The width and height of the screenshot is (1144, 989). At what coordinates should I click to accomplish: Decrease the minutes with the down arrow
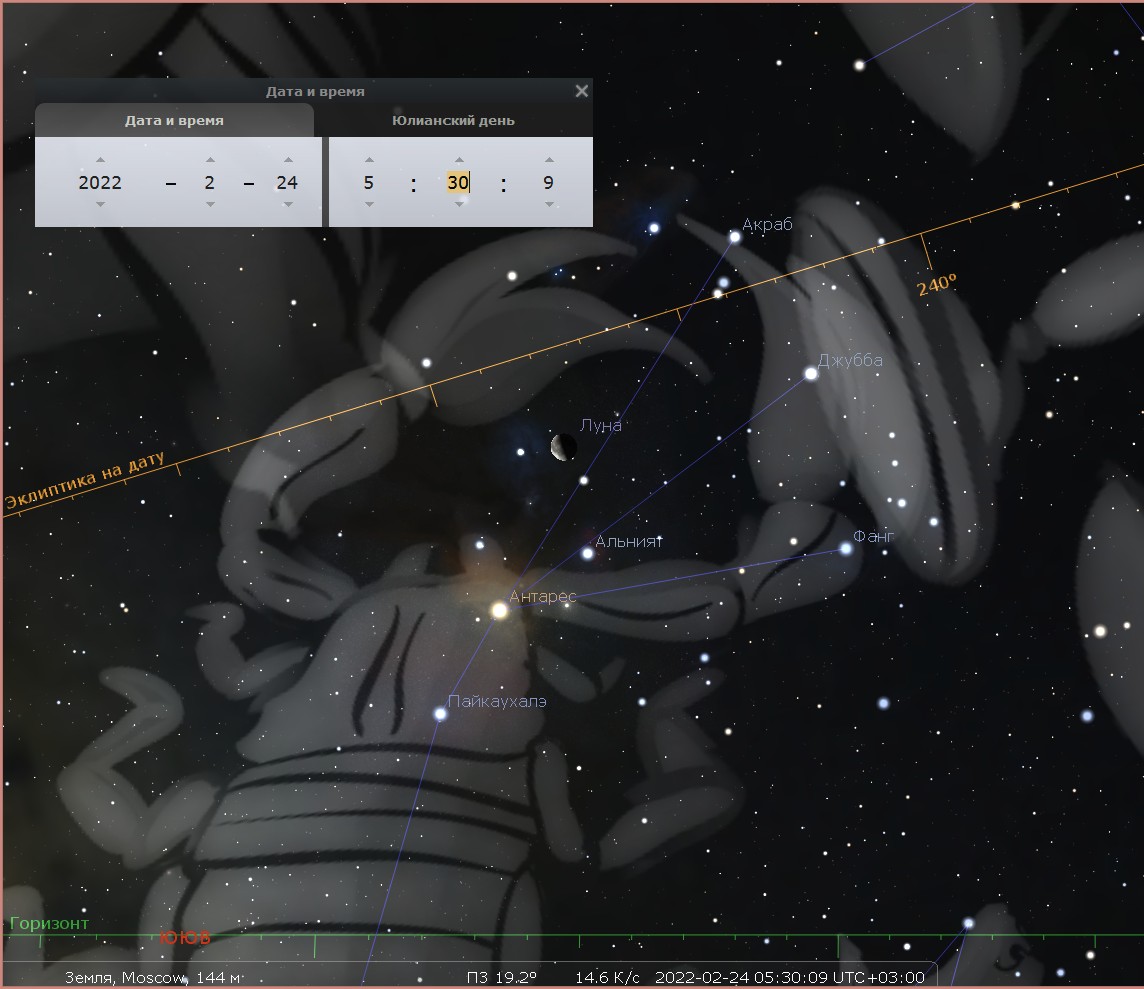click(x=459, y=204)
